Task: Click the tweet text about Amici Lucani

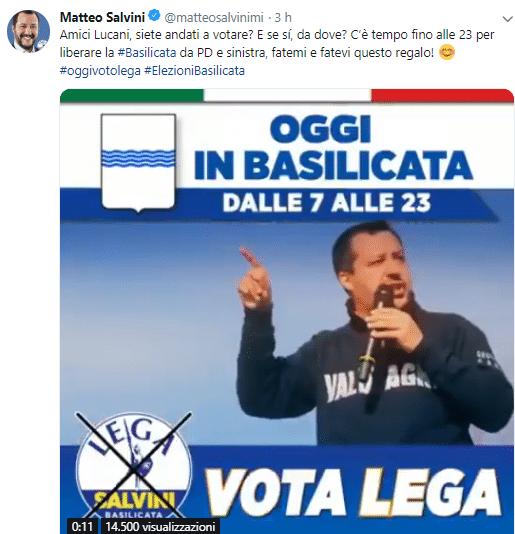Action: [x=277, y=53]
